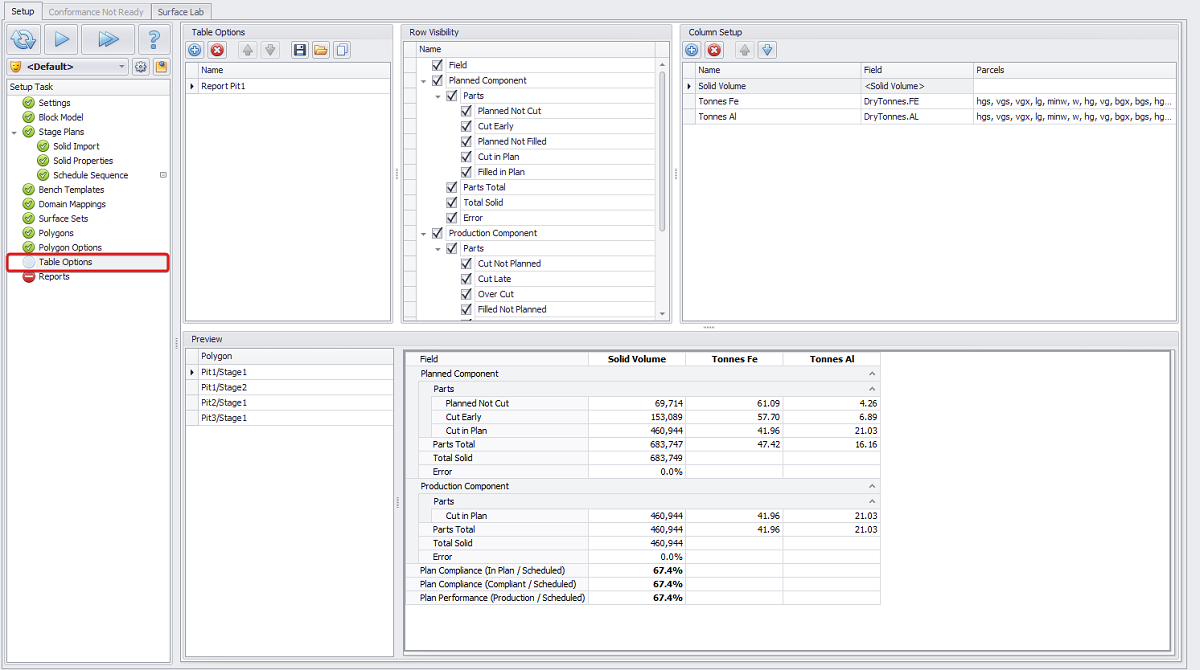
Task: Open the Reports setup task
Action: [54, 277]
